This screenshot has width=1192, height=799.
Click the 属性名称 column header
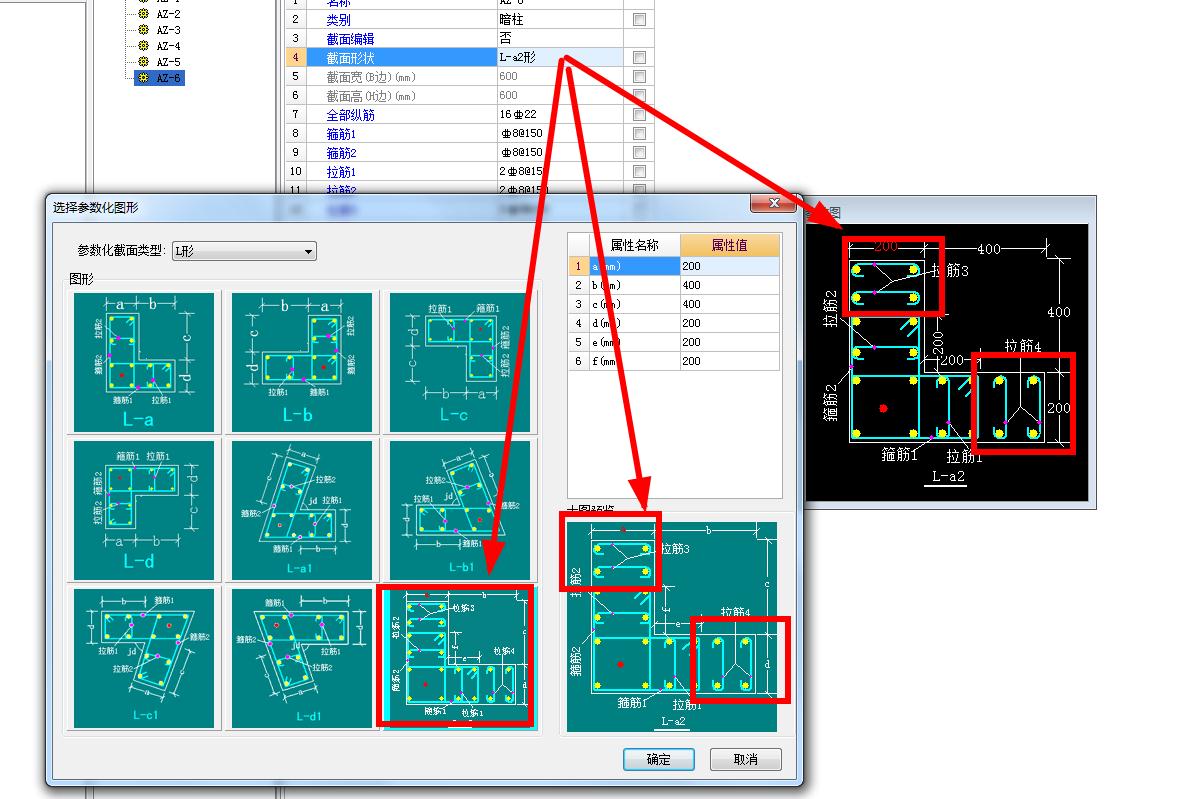click(635, 245)
